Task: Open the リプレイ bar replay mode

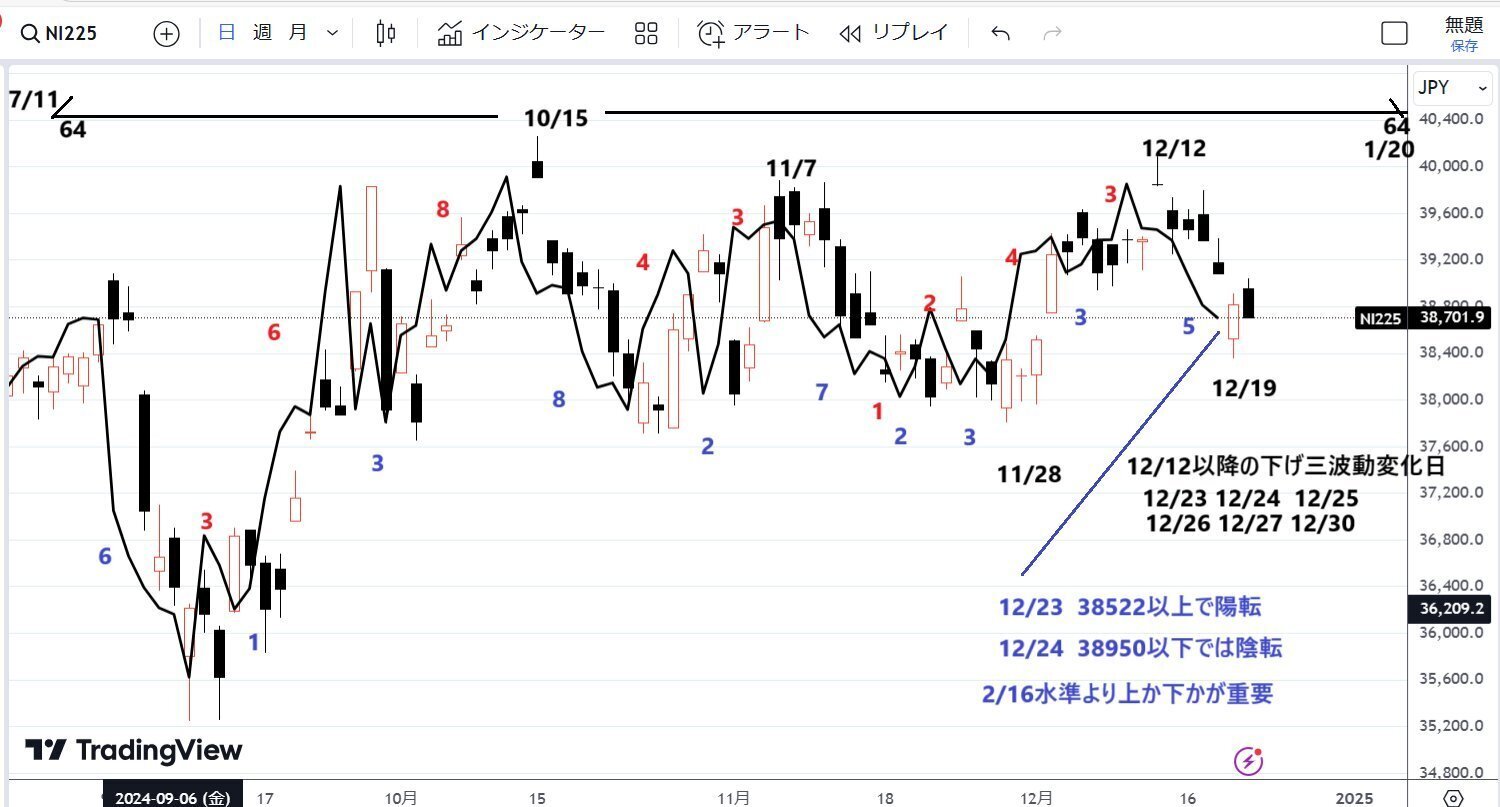Action: tap(894, 33)
